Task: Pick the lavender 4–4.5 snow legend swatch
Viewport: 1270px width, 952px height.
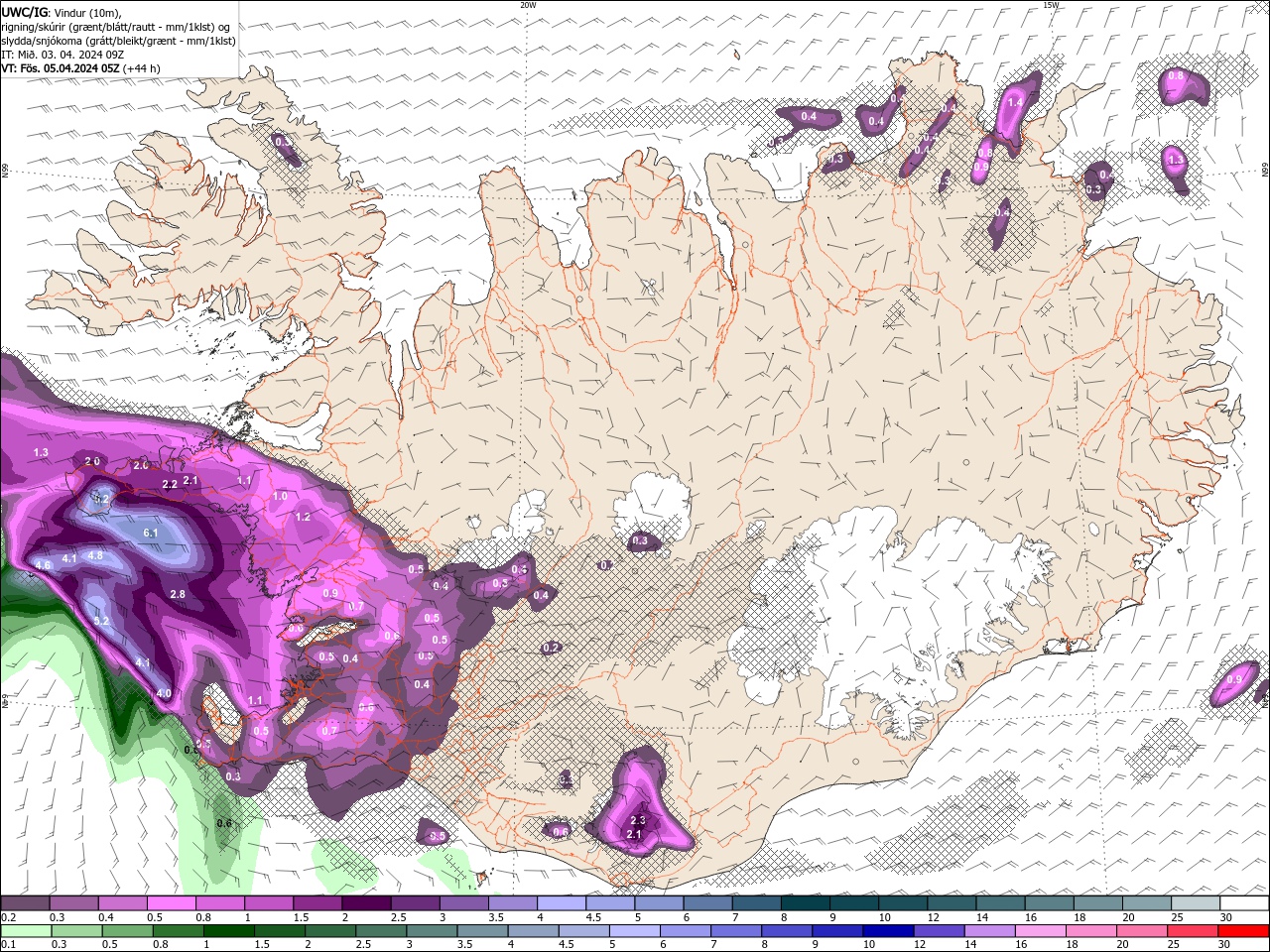Action: [x=562, y=903]
